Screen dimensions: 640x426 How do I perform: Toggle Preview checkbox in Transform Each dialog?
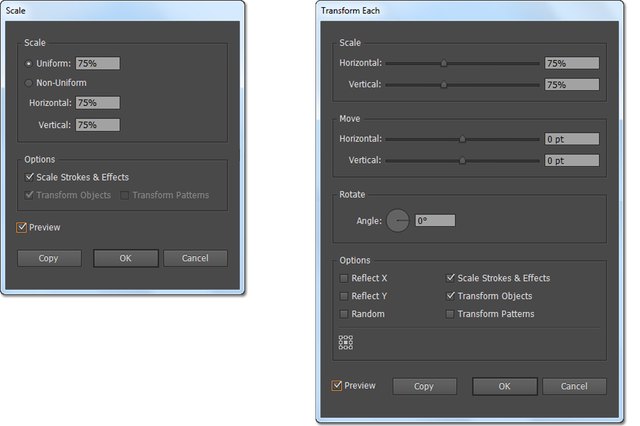[337, 386]
